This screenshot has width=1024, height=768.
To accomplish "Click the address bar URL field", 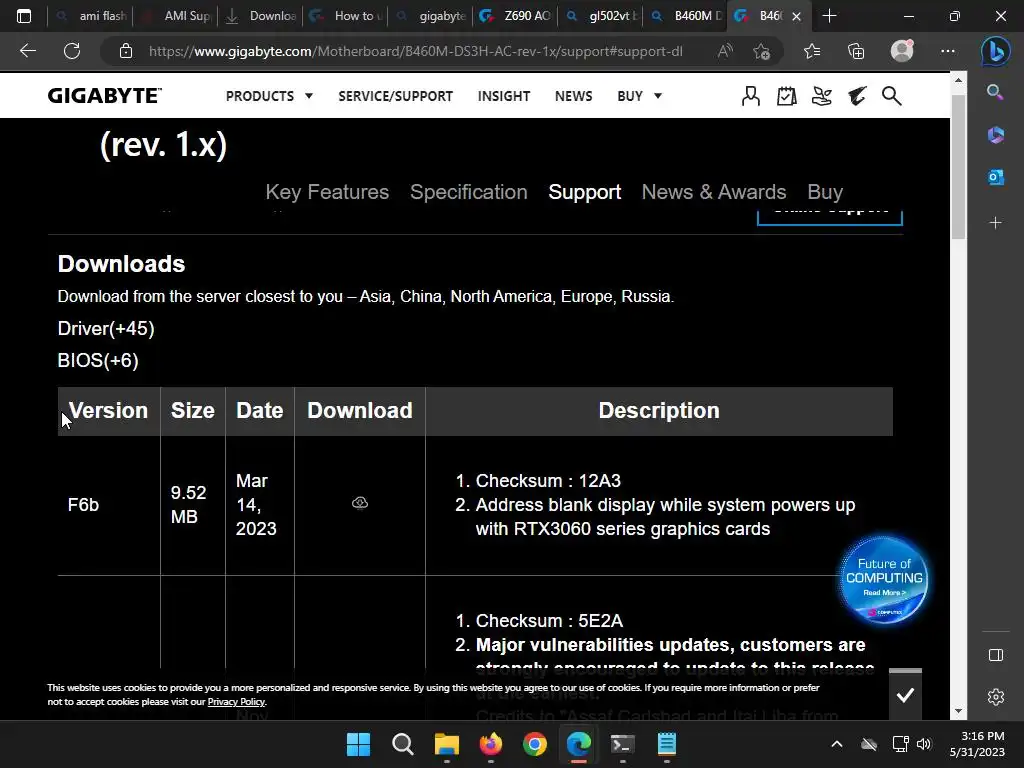I will 415,51.
